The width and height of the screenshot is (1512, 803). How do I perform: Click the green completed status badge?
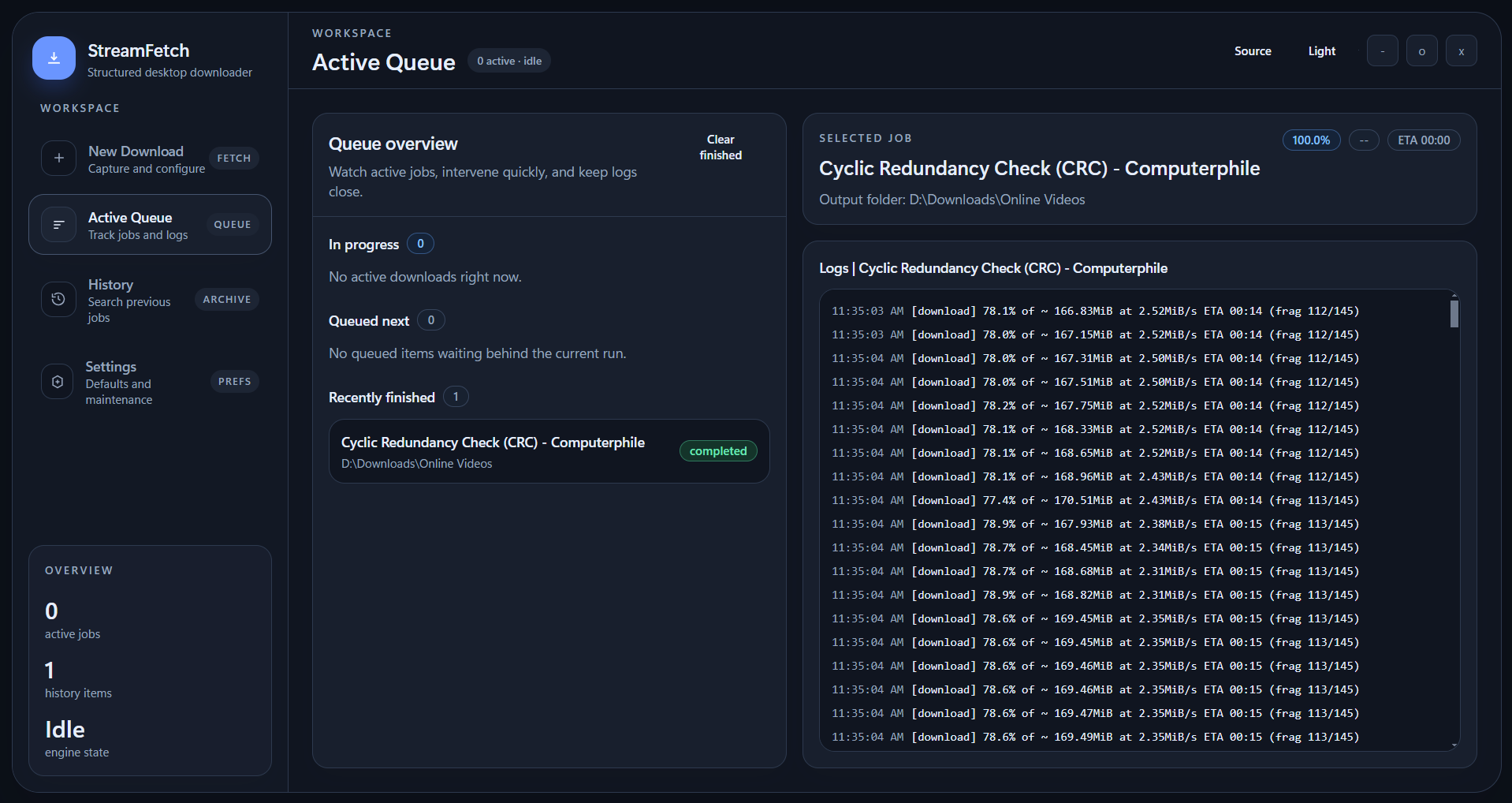[x=718, y=451]
